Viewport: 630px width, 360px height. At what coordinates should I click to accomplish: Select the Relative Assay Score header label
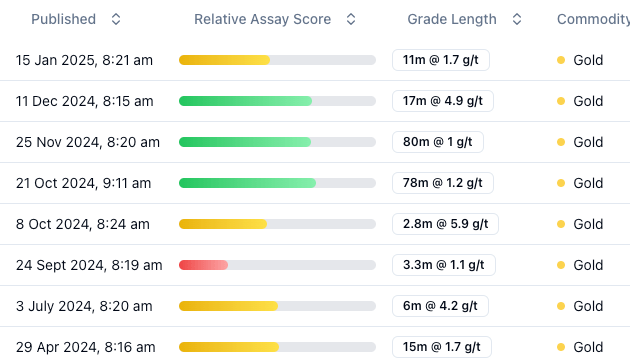click(x=262, y=19)
